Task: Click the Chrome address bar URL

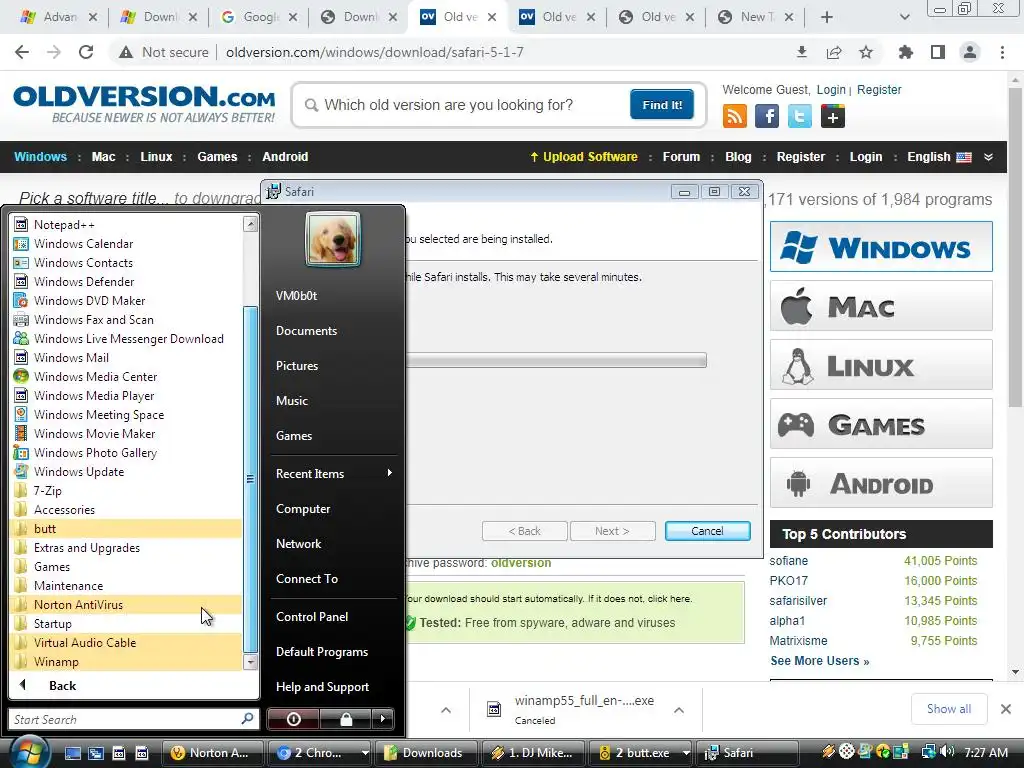Action: (x=375, y=52)
